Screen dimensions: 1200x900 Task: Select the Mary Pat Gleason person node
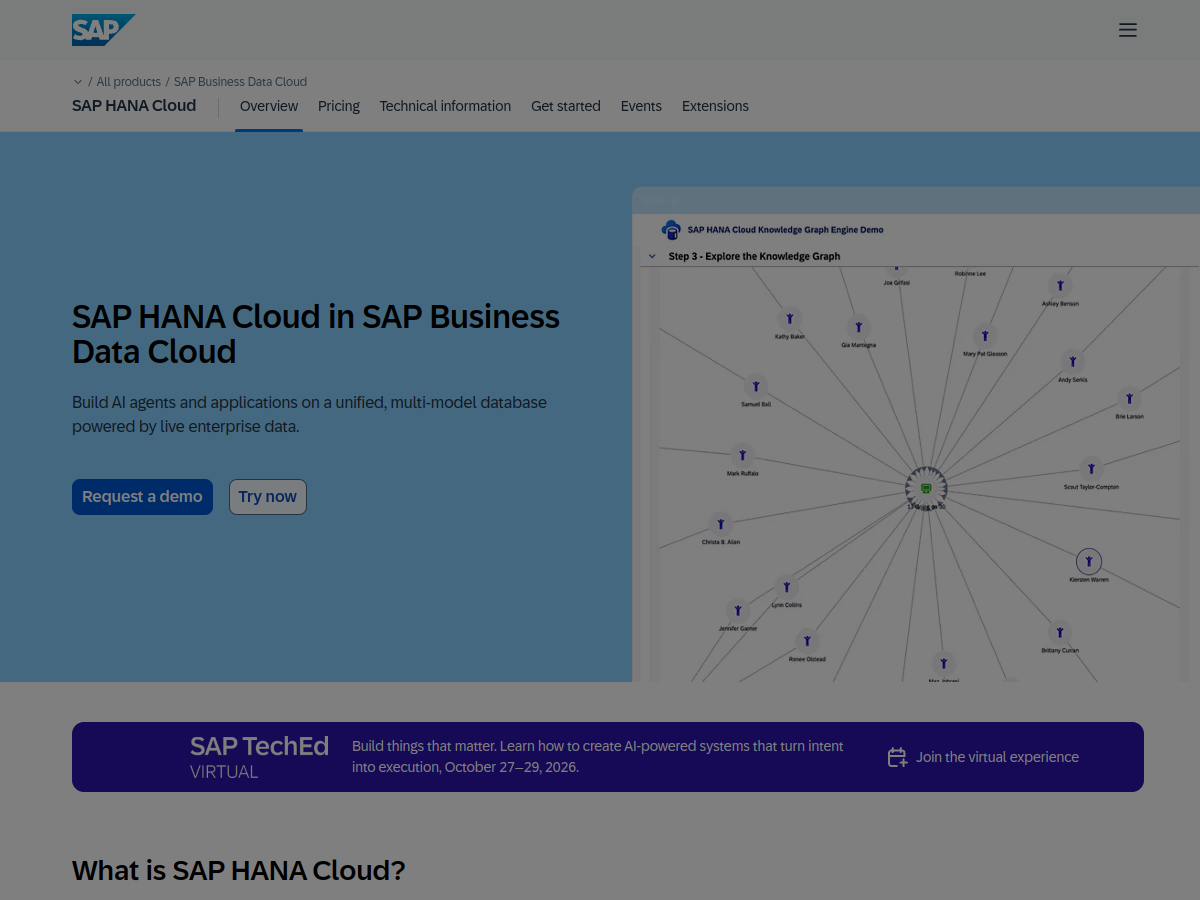pos(985,336)
